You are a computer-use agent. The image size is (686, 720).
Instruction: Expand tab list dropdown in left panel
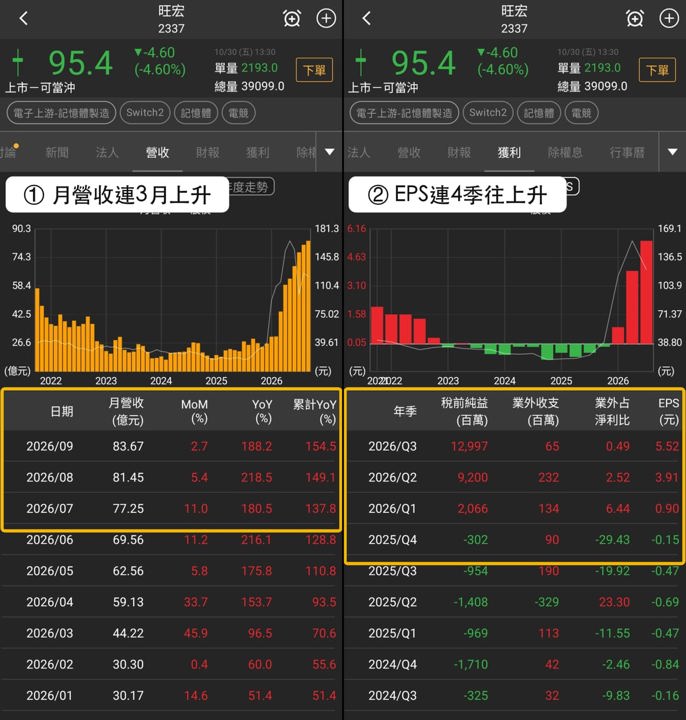[x=329, y=152]
